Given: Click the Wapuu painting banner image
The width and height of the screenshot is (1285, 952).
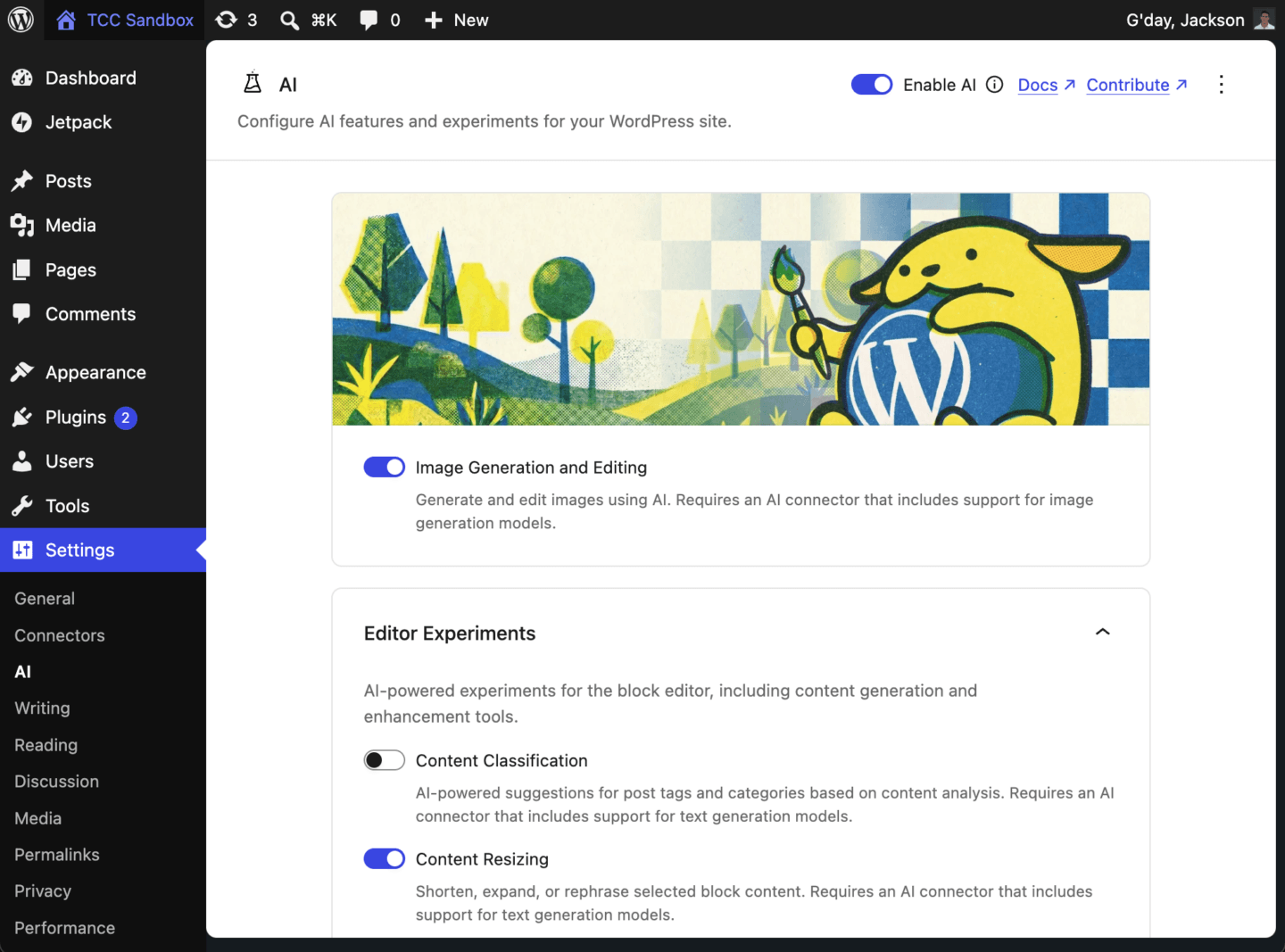Looking at the screenshot, I should pyautogui.click(x=741, y=309).
